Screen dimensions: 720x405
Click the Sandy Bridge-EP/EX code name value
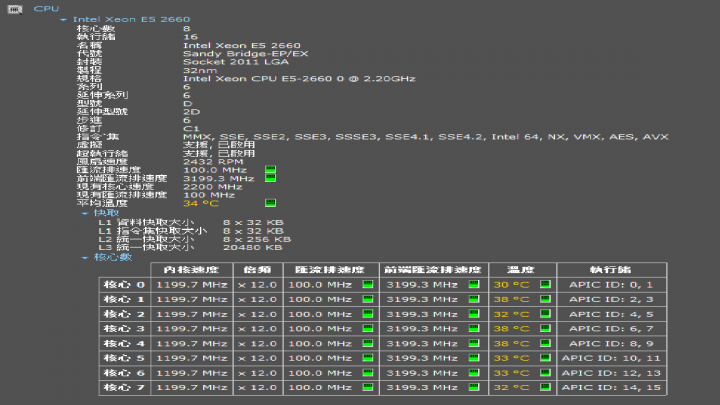pyautogui.click(x=246, y=54)
